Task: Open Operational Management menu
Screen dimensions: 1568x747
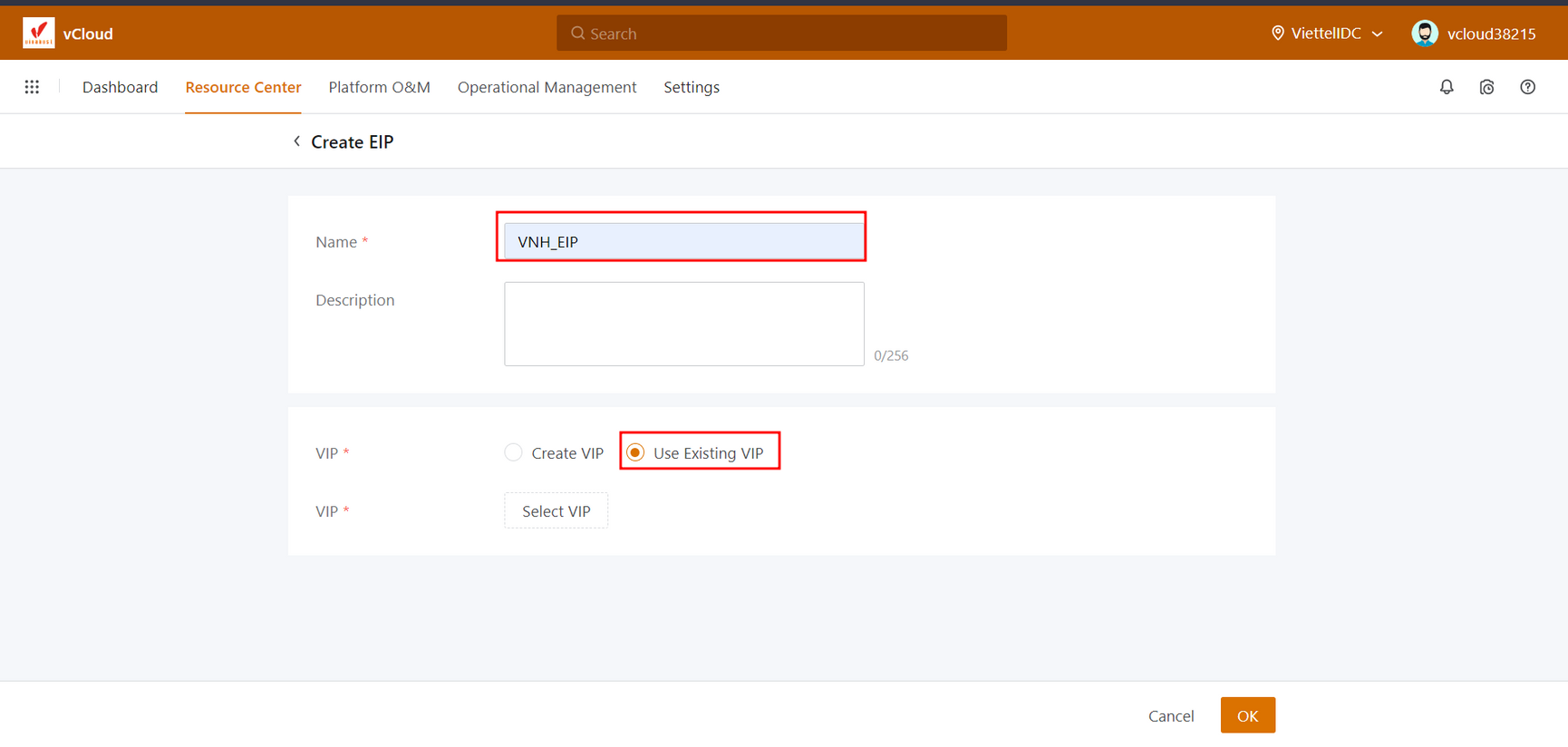Action: (547, 87)
